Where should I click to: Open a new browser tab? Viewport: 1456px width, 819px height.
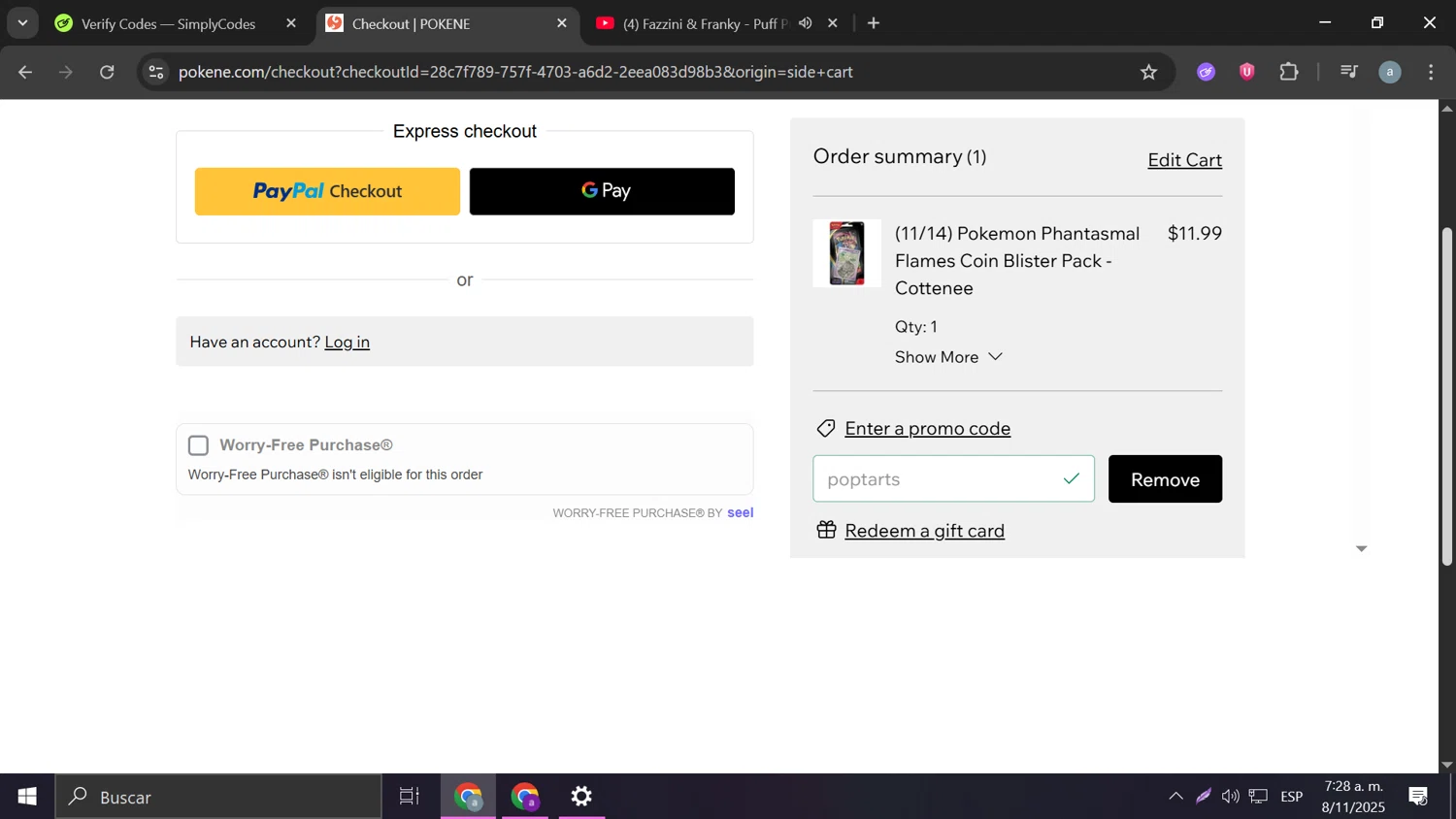tap(874, 23)
